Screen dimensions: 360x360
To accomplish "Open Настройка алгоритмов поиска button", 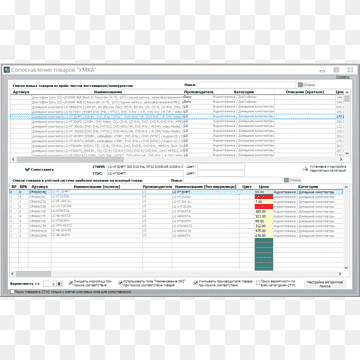I will pos(325,284).
